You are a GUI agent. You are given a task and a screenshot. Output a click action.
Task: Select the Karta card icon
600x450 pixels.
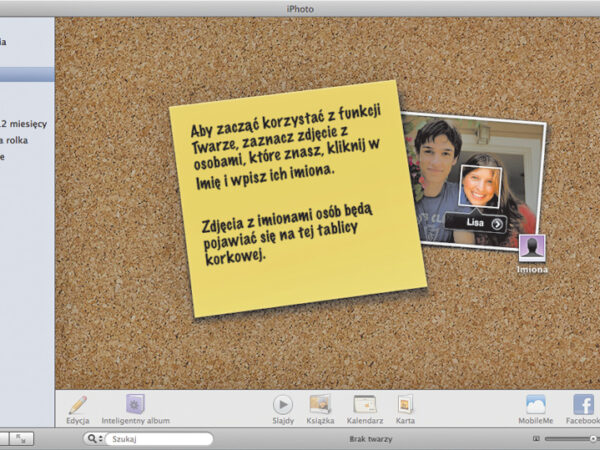click(405, 404)
